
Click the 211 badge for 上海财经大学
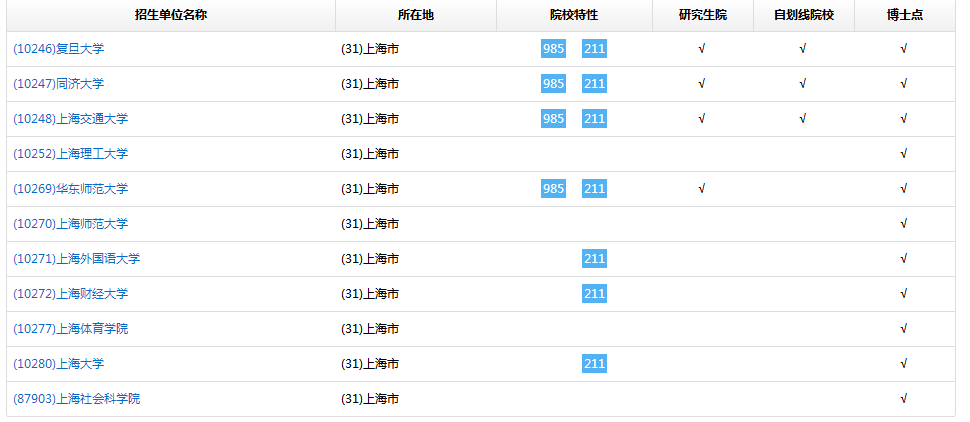594,293
